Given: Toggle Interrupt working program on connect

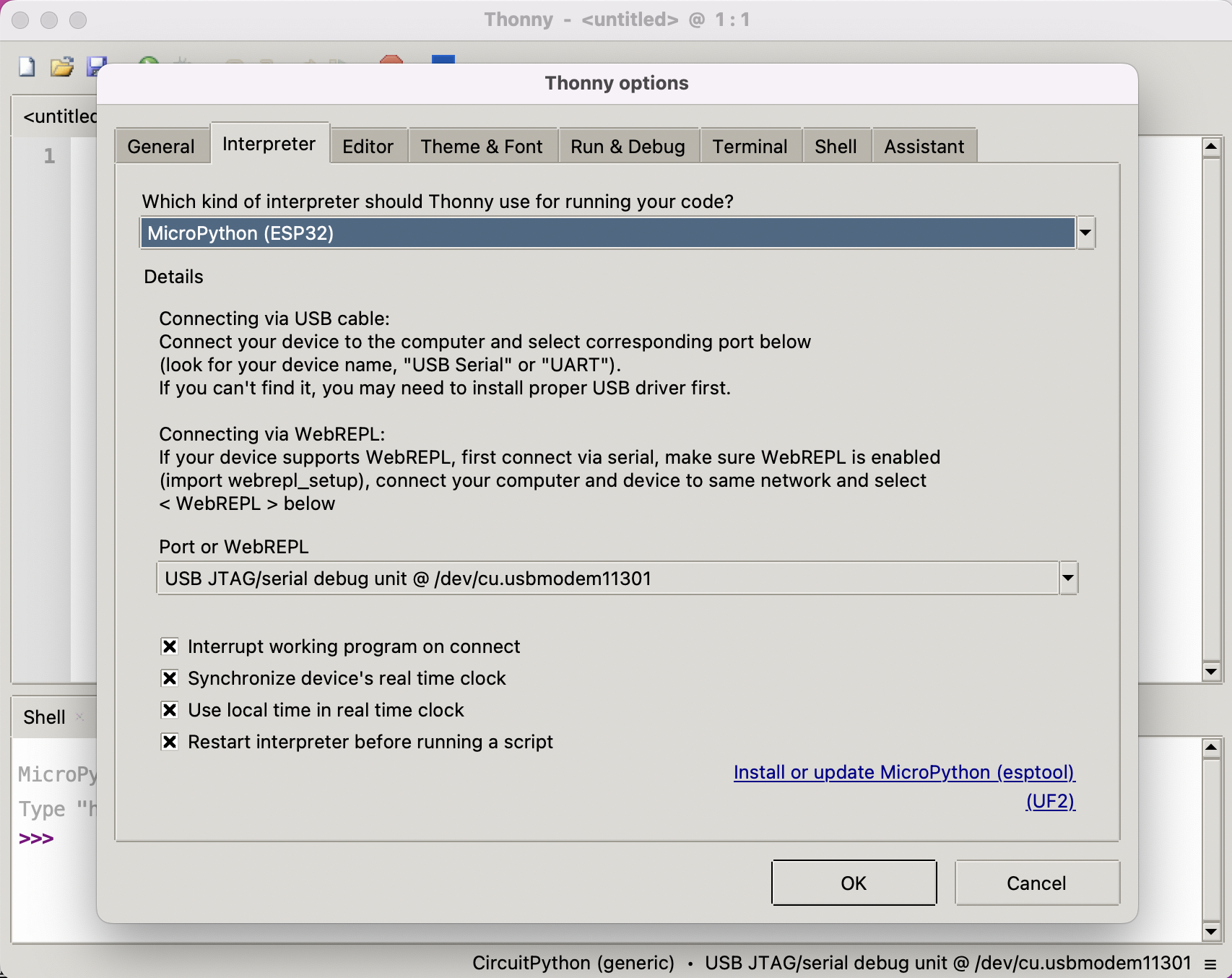Looking at the screenshot, I should (x=170, y=646).
